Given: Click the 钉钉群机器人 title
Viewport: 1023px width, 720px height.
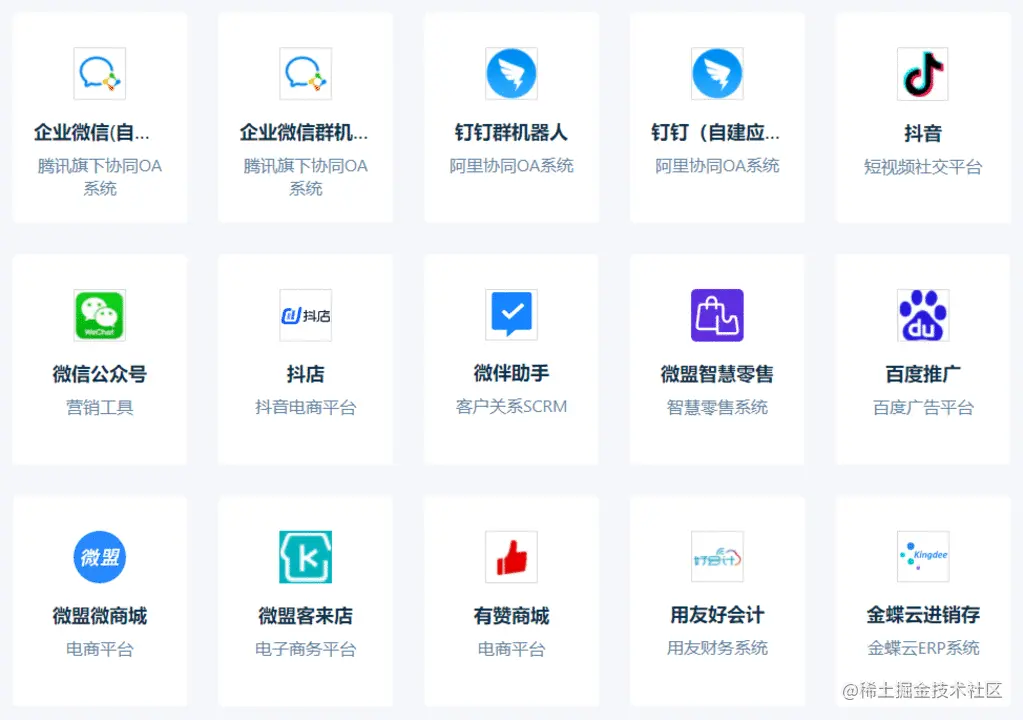Looking at the screenshot, I should [x=512, y=132].
